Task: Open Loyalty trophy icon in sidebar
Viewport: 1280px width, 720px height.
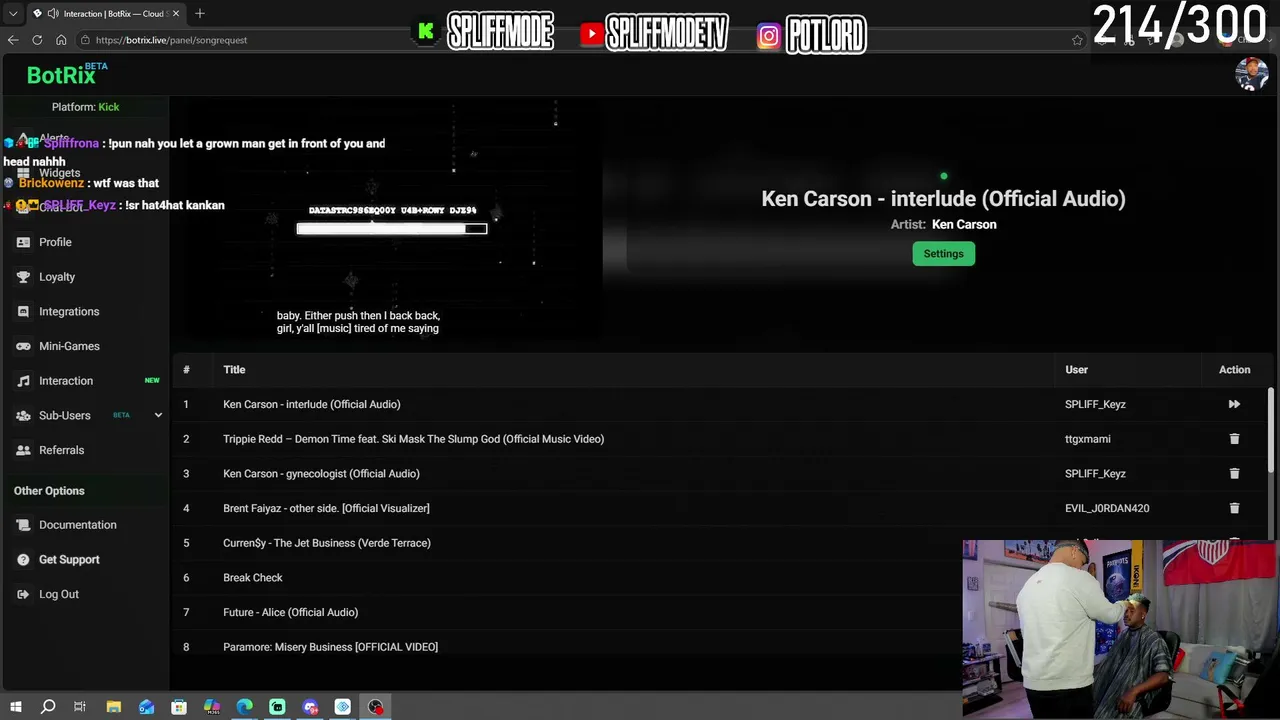Action: click(23, 277)
